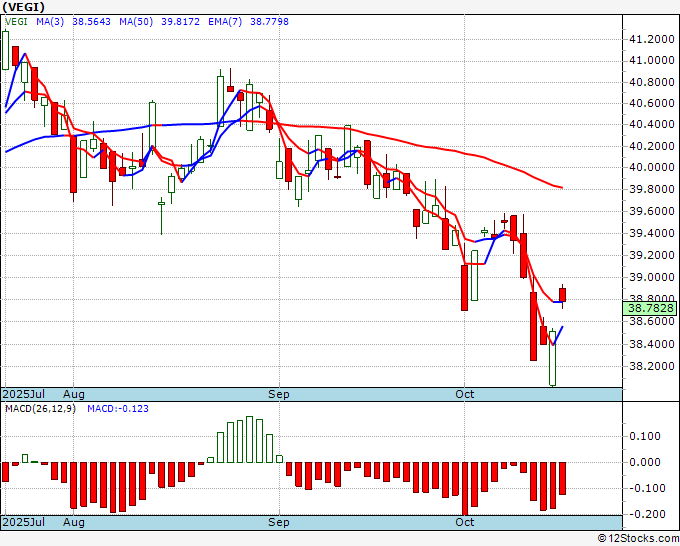
Task: Click the EMA(7) value 38.7798
Action: coord(269,22)
